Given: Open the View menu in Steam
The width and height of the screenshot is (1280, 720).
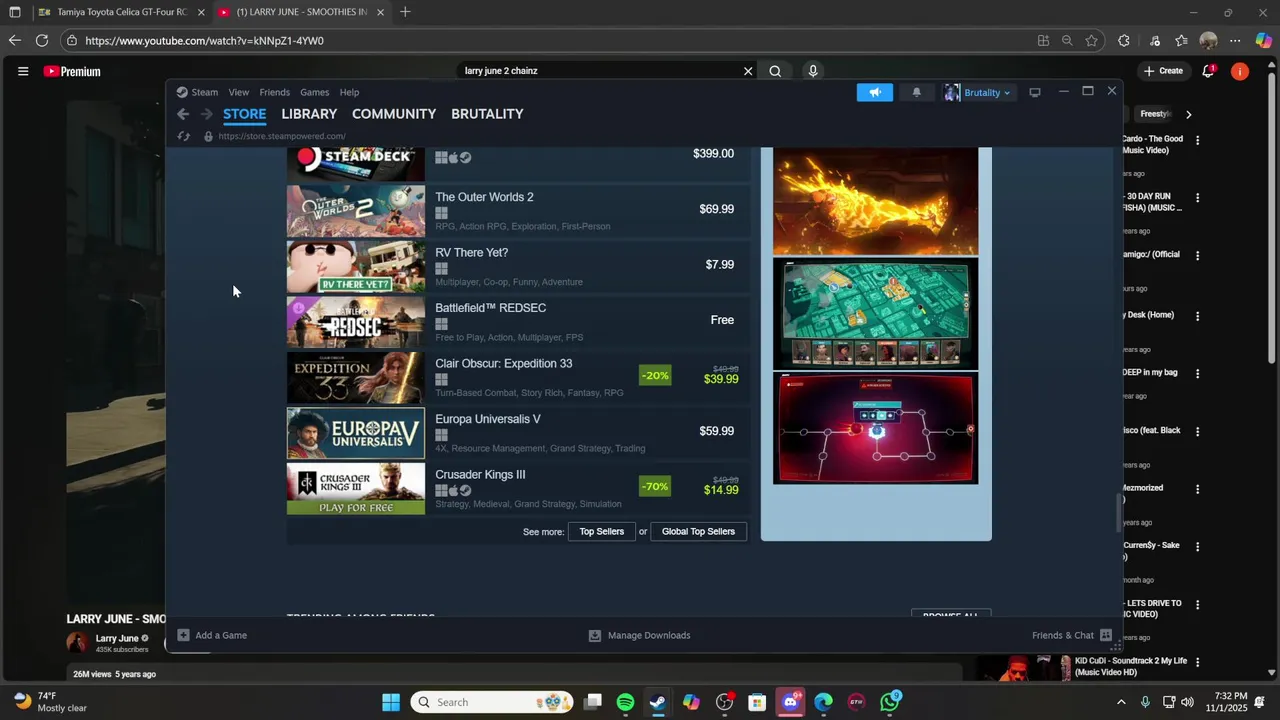Looking at the screenshot, I should click(x=238, y=92).
